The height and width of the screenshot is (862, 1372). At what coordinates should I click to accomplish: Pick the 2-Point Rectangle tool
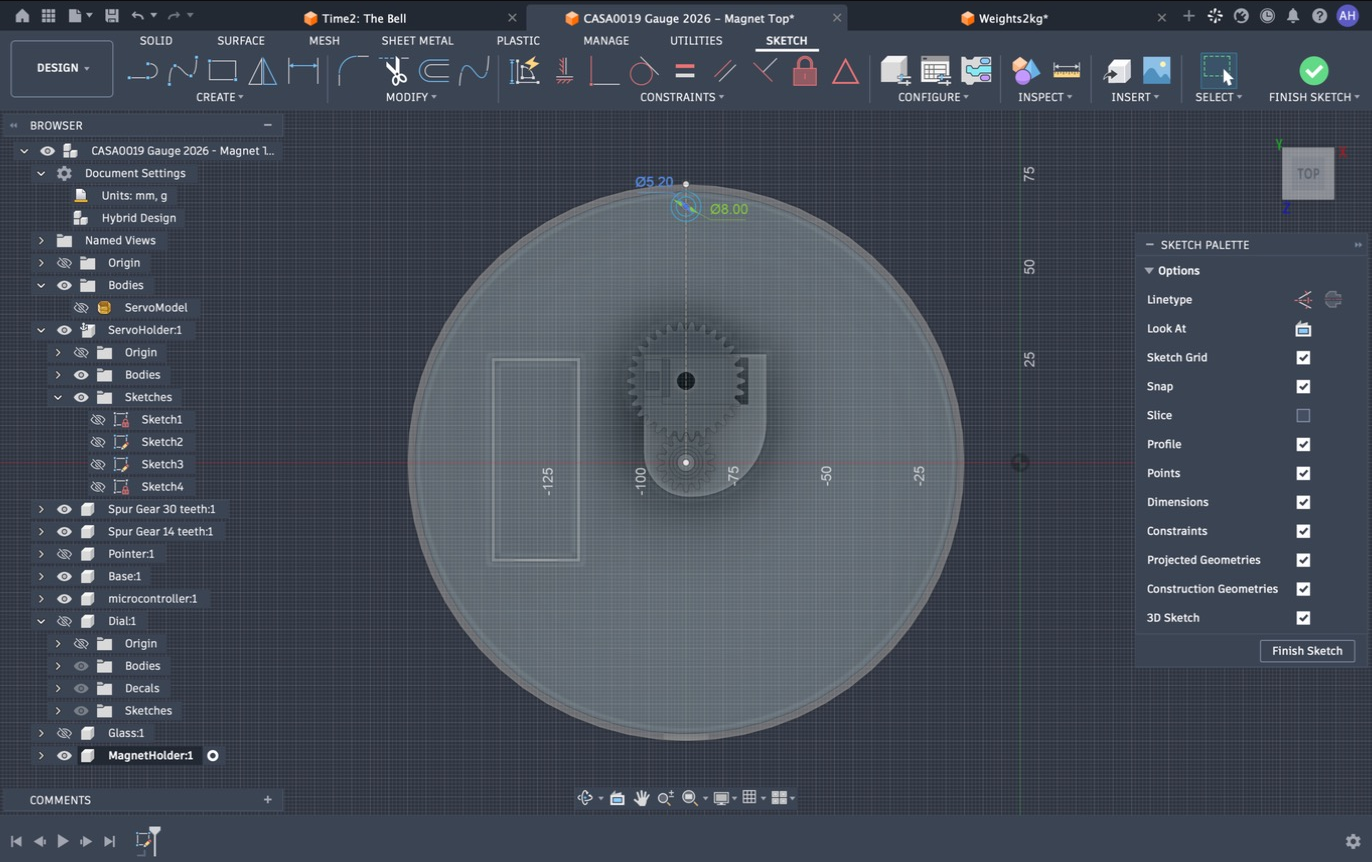pyautogui.click(x=222, y=71)
